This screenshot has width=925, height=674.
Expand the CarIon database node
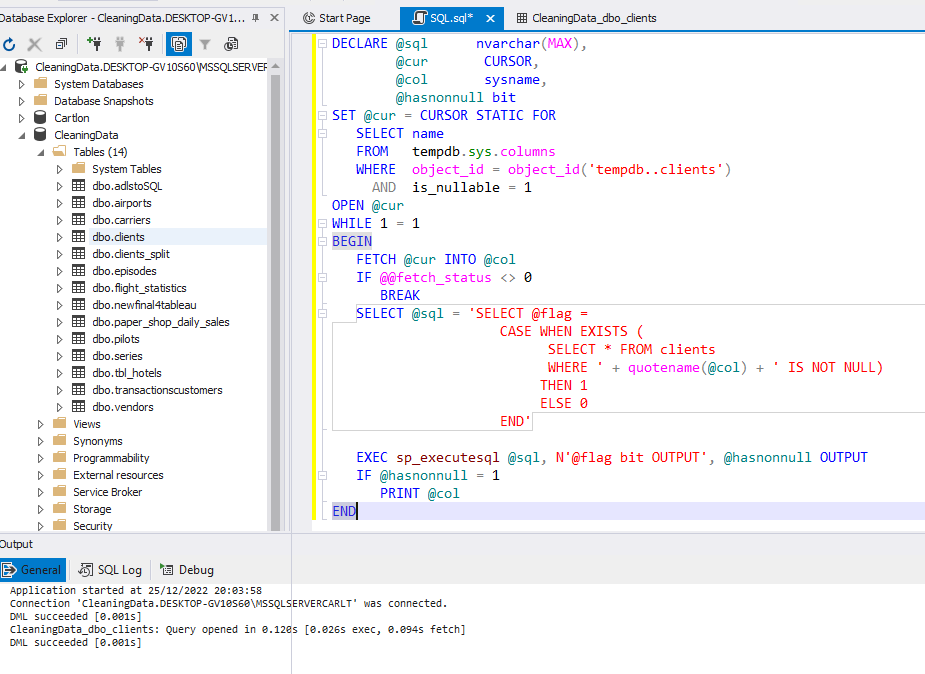[x=22, y=119]
